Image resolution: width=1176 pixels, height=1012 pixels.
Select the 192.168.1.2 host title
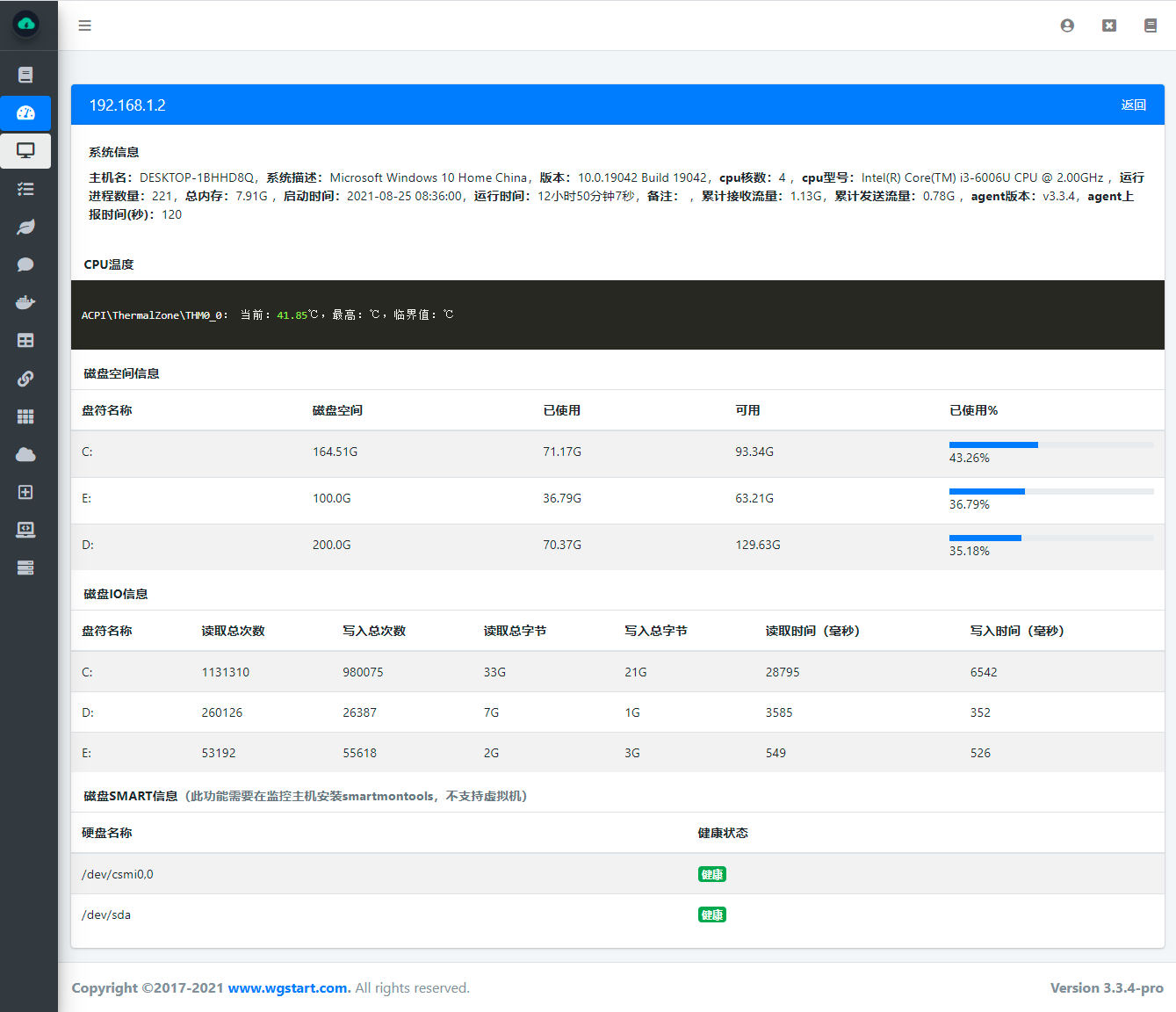click(x=127, y=105)
